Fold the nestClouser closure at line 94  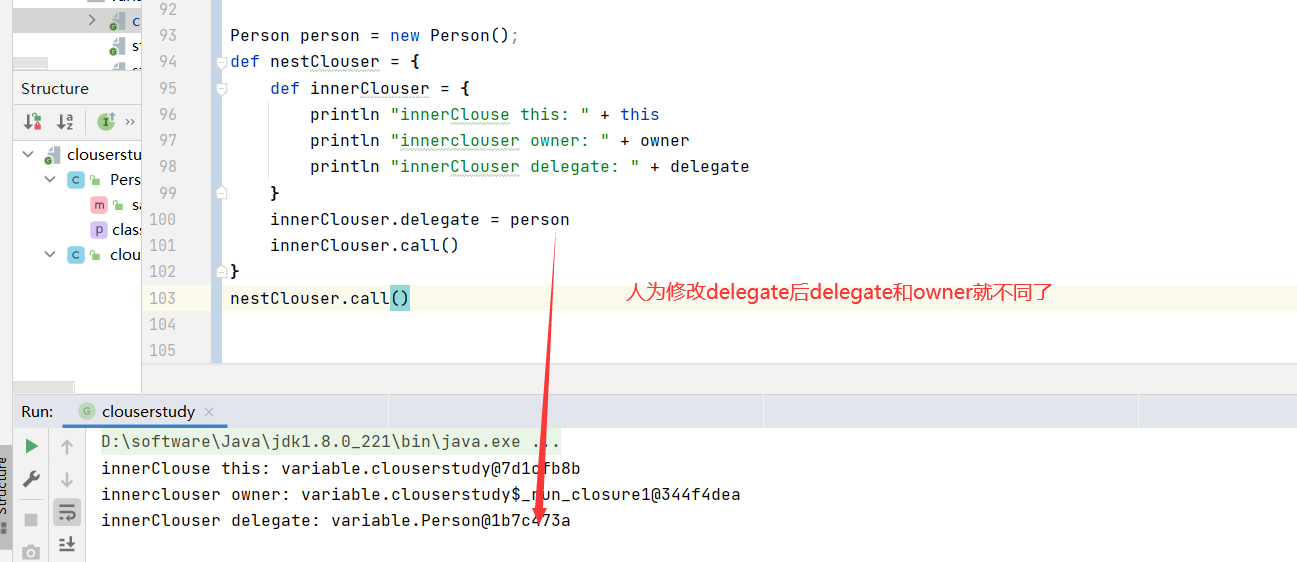tap(221, 62)
